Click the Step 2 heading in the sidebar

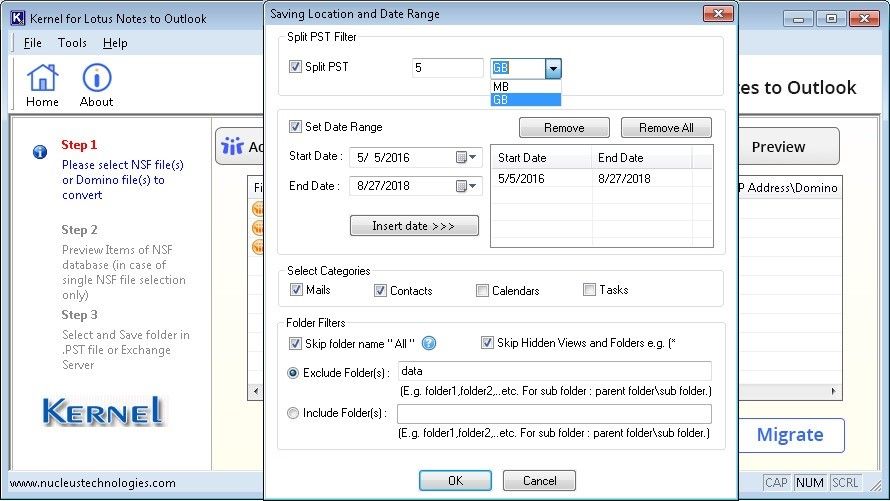(x=79, y=230)
